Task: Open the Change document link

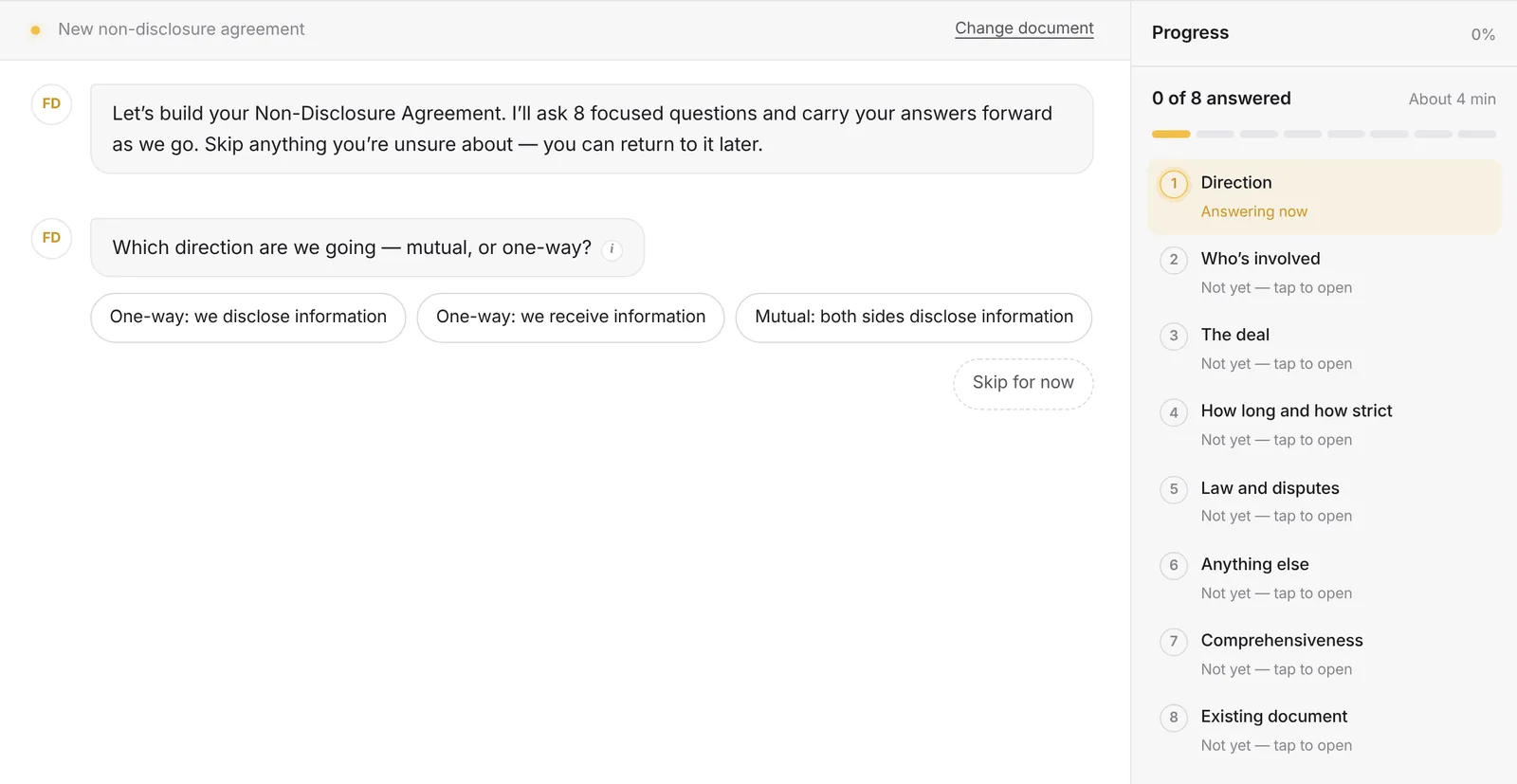Action: tap(1024, 28)
